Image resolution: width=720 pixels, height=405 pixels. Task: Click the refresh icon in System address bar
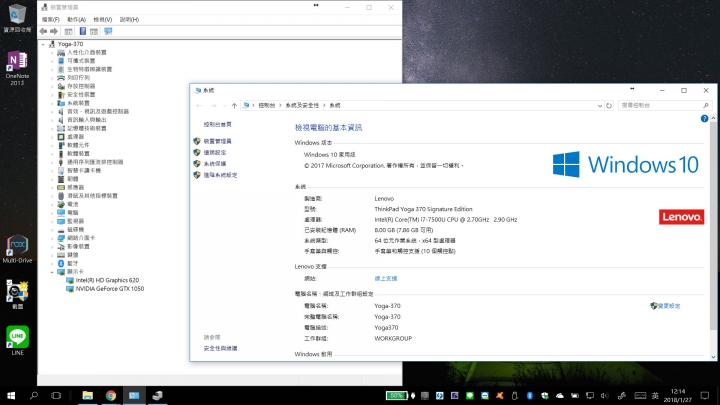[609, 106]
